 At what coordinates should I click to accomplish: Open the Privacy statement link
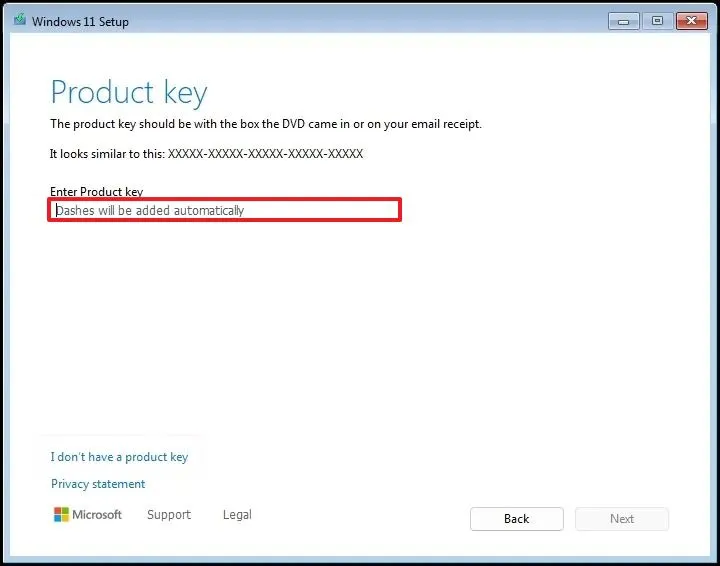[x=98, y=484]
